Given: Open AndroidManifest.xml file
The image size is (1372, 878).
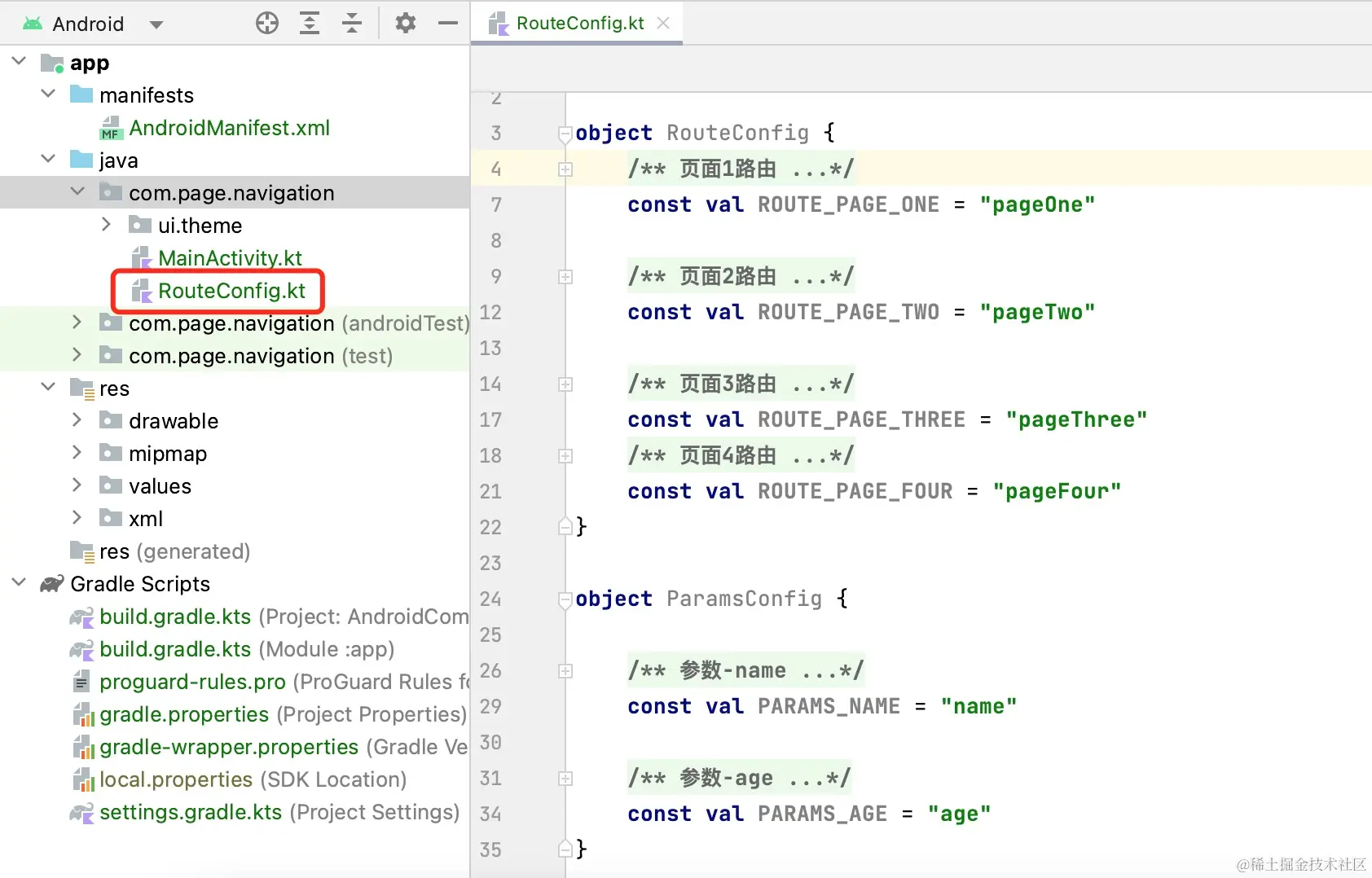Looking at the screenshot, I should [x=229, y=128].
